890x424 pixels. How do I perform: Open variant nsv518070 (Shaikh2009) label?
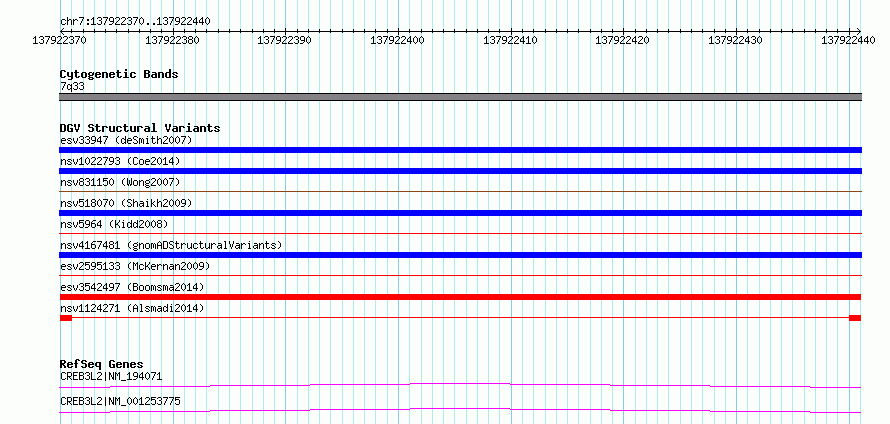click(126, 203)
